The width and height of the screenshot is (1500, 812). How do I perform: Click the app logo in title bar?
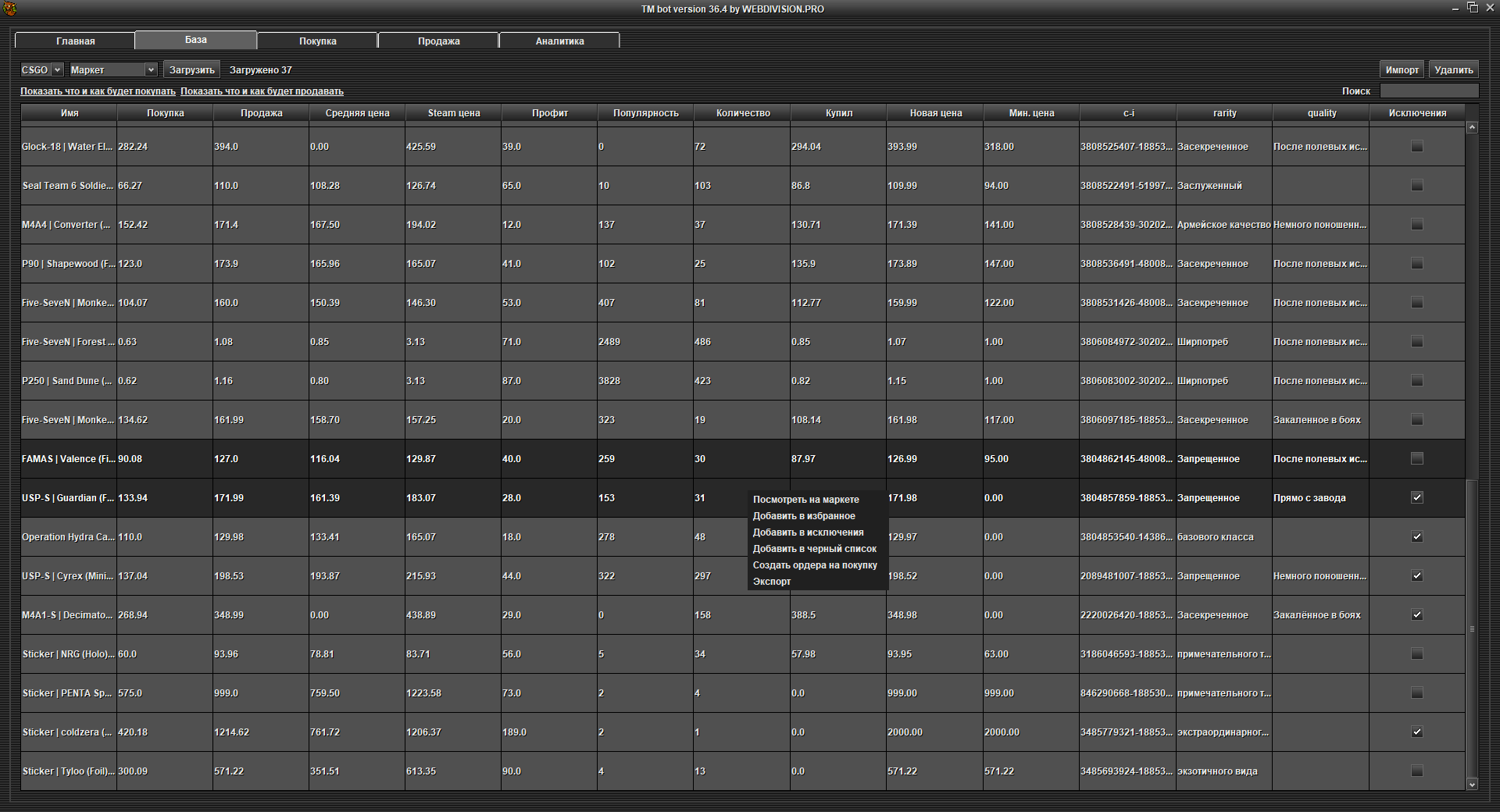[x=9, y=9]
